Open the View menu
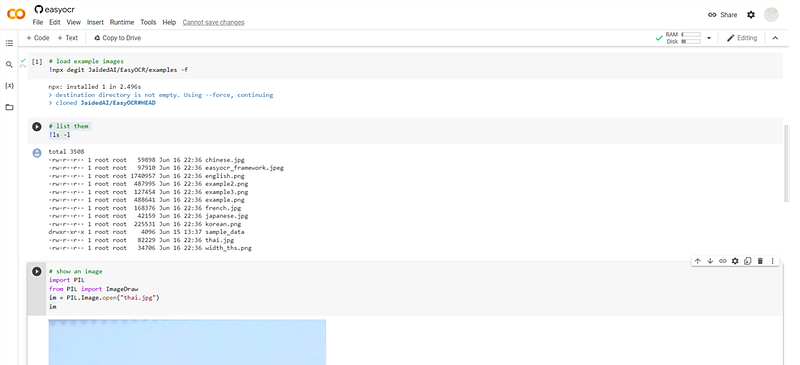The height and width of the screenshot is (365, 800). 73,22
